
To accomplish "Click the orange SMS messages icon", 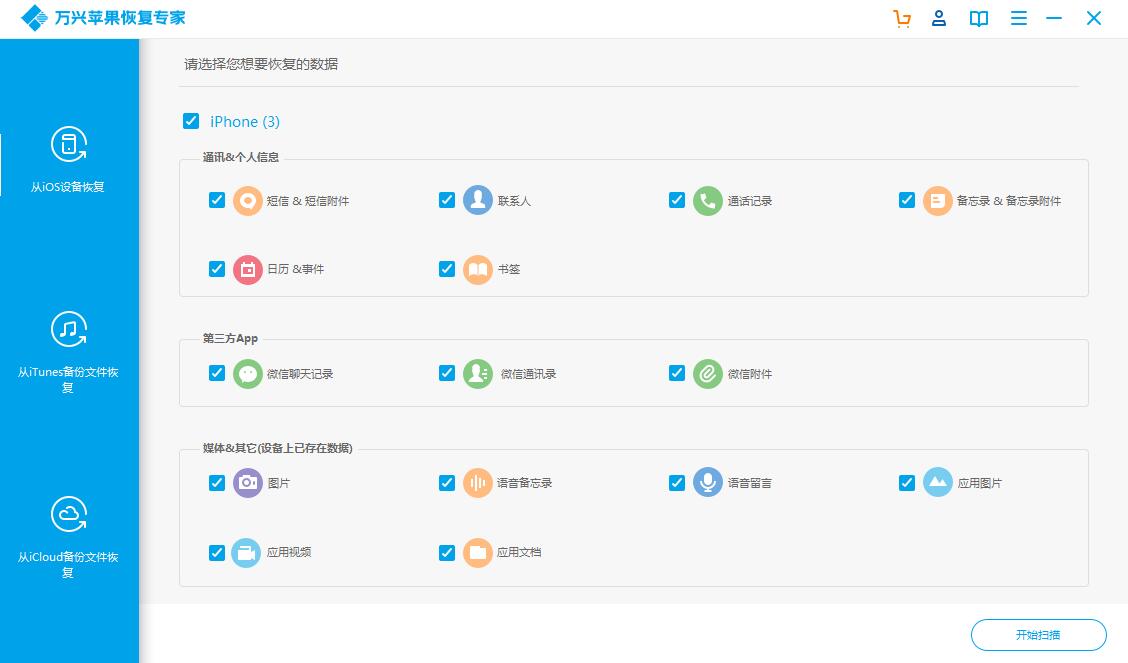I will pos(247,201).
